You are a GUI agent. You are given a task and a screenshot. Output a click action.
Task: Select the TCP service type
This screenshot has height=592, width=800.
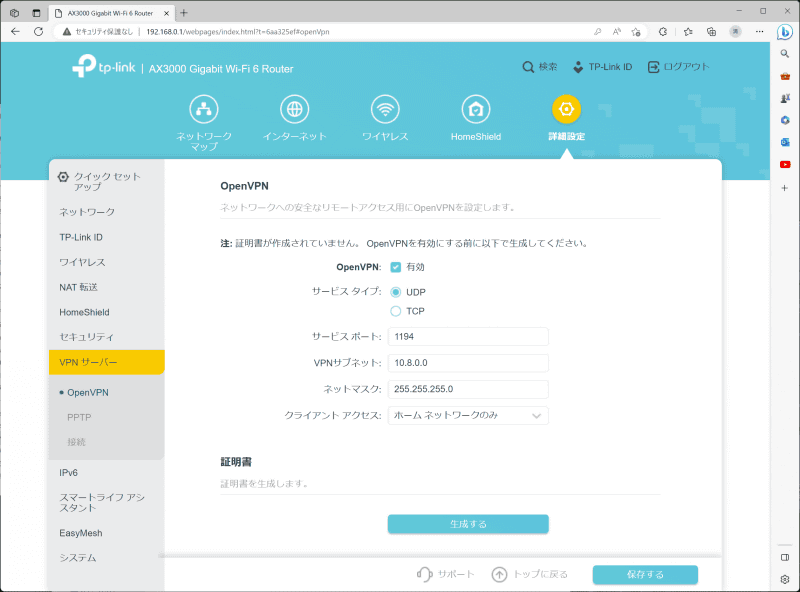(394, 311)
